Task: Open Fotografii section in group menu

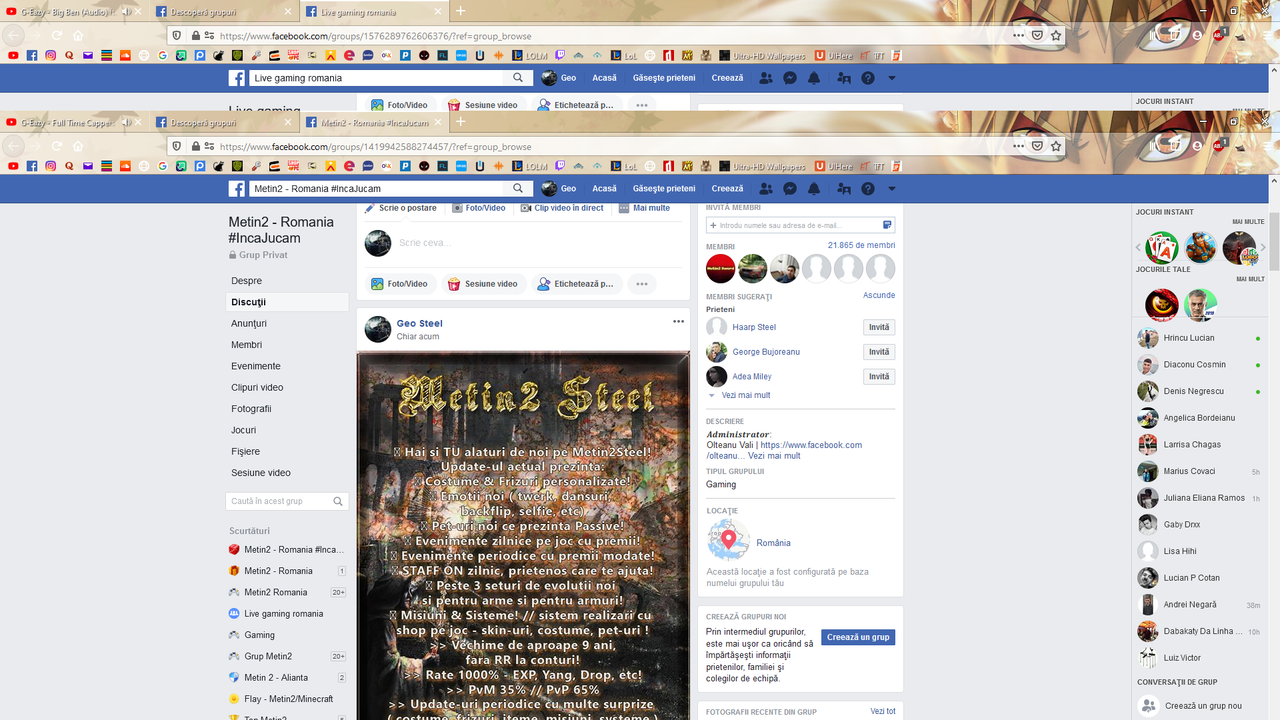Action: click(287, 409)
